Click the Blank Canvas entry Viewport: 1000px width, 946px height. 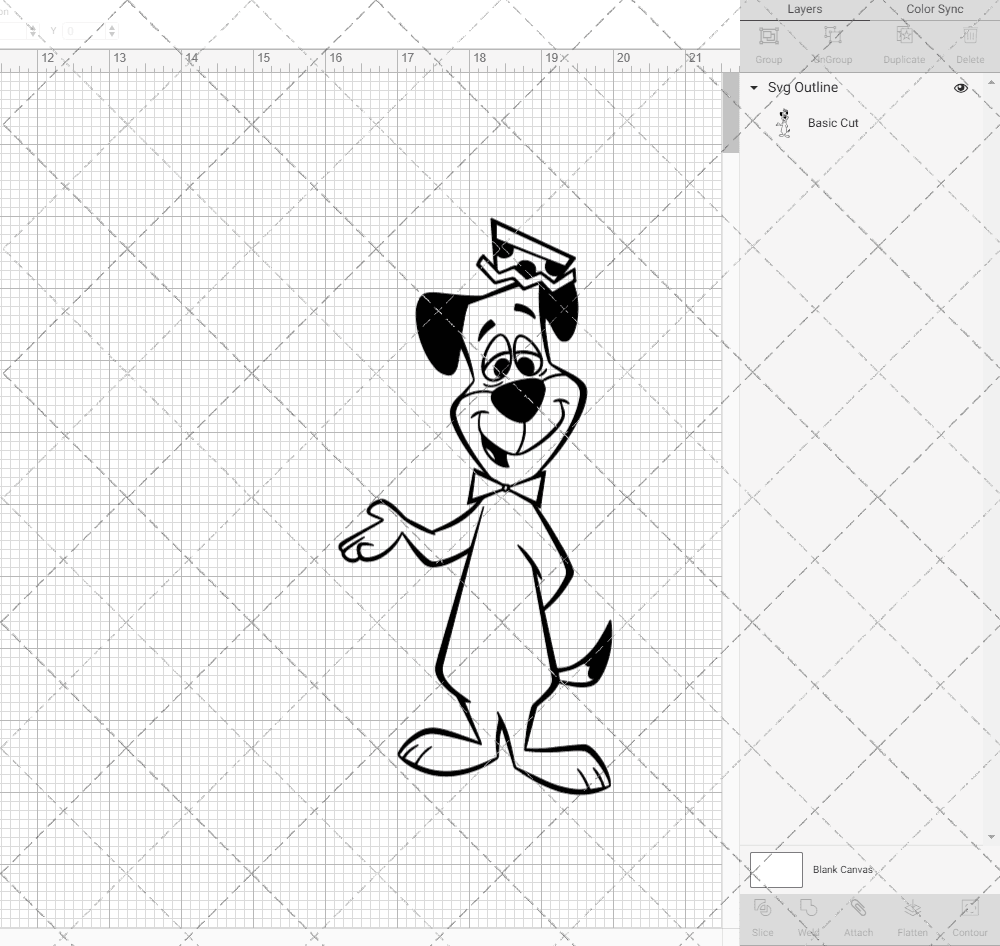(843, 869)
